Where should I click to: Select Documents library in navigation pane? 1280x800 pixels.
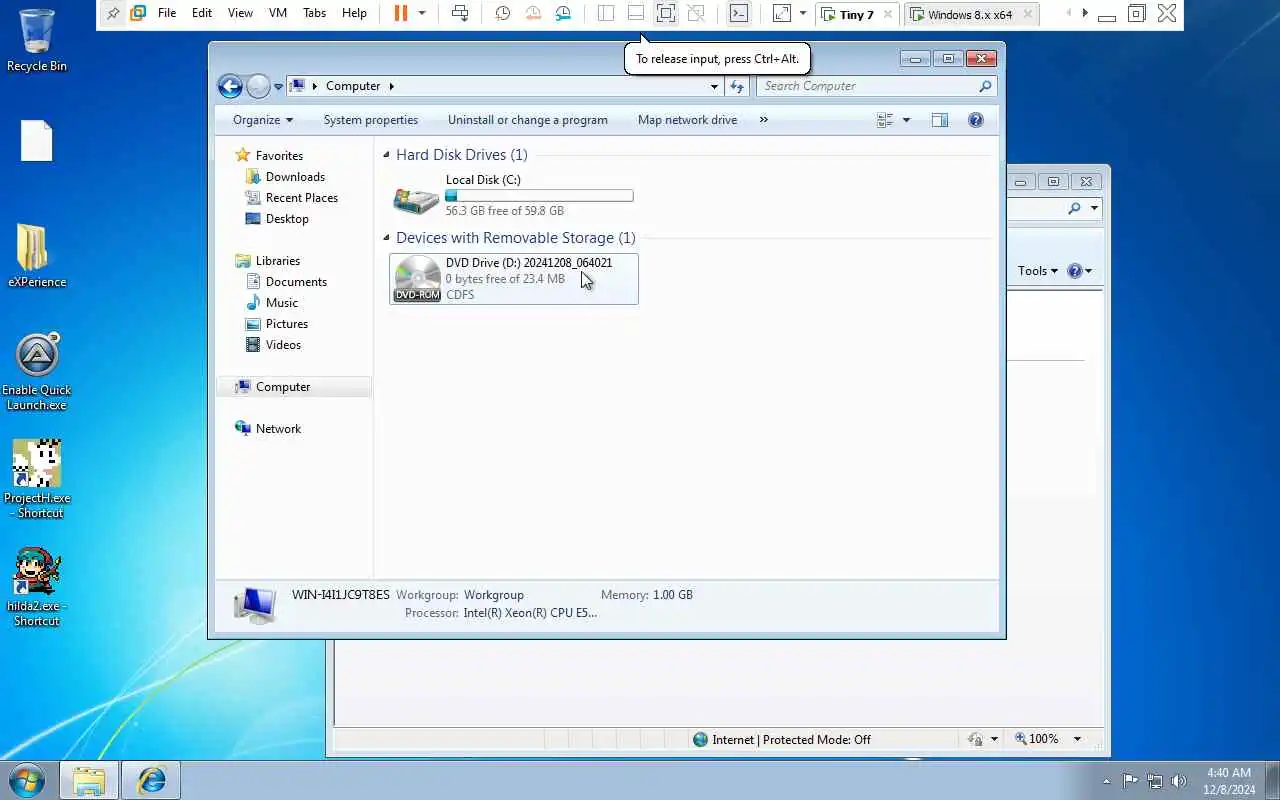pos(296,282)
